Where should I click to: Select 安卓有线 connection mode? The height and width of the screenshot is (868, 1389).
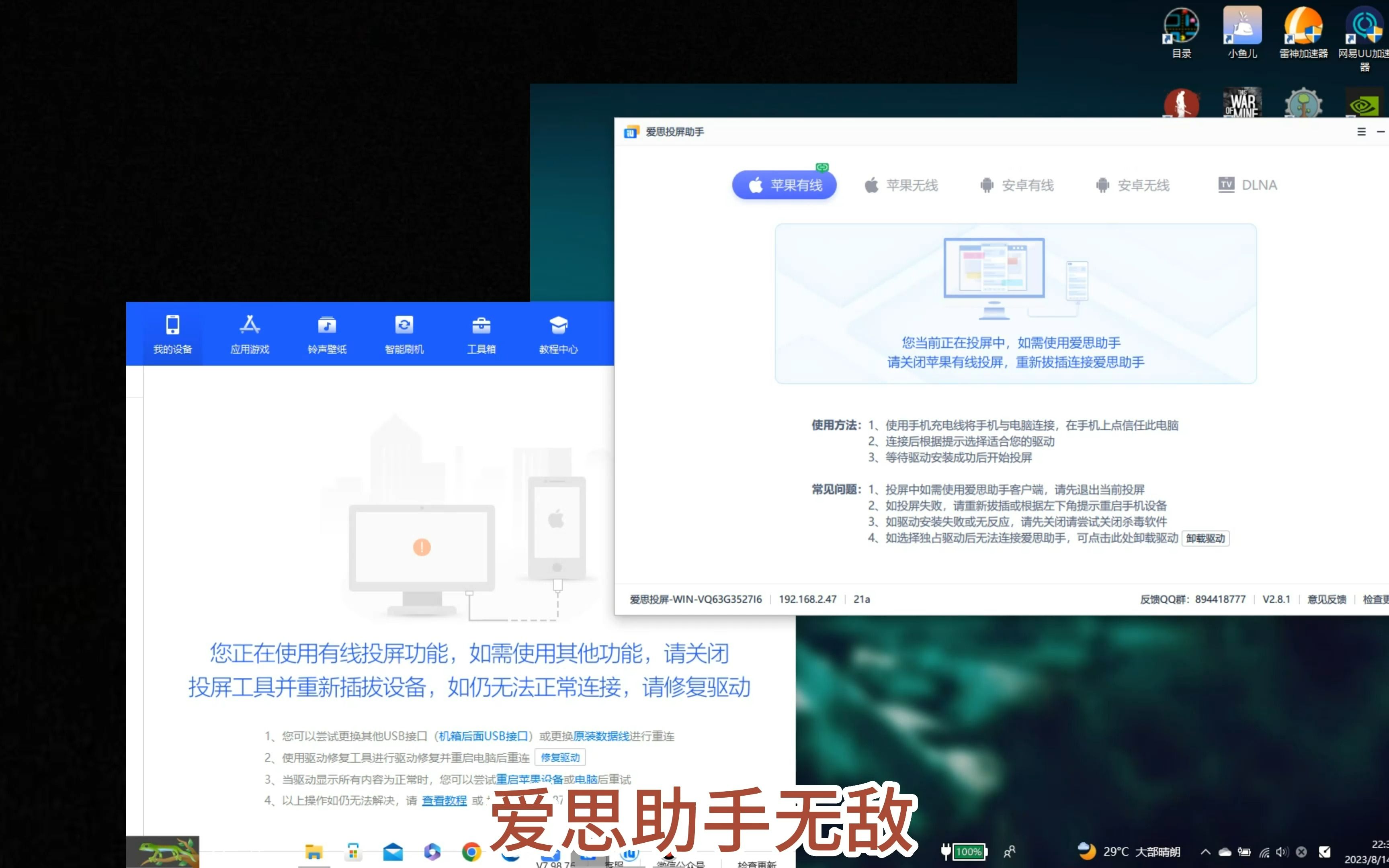[x=1017, y=185]
